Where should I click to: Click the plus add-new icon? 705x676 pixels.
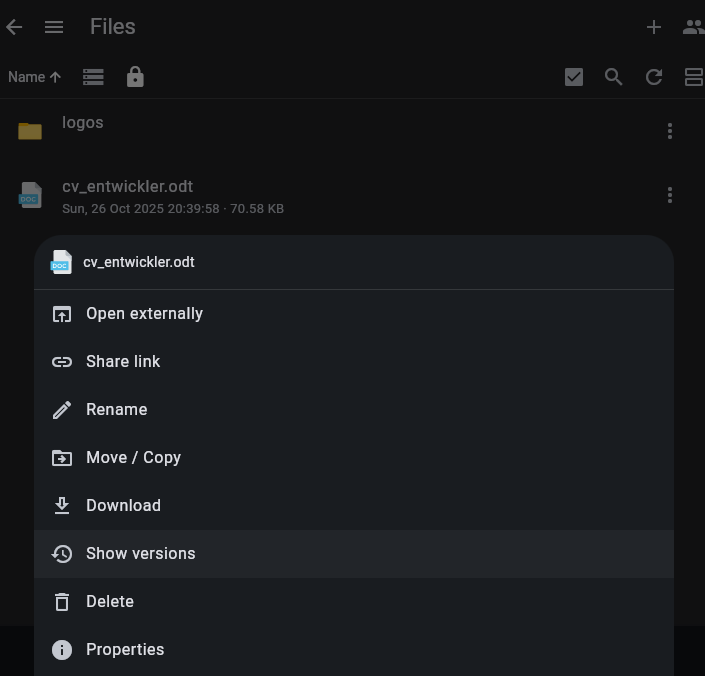pos(654,27)
